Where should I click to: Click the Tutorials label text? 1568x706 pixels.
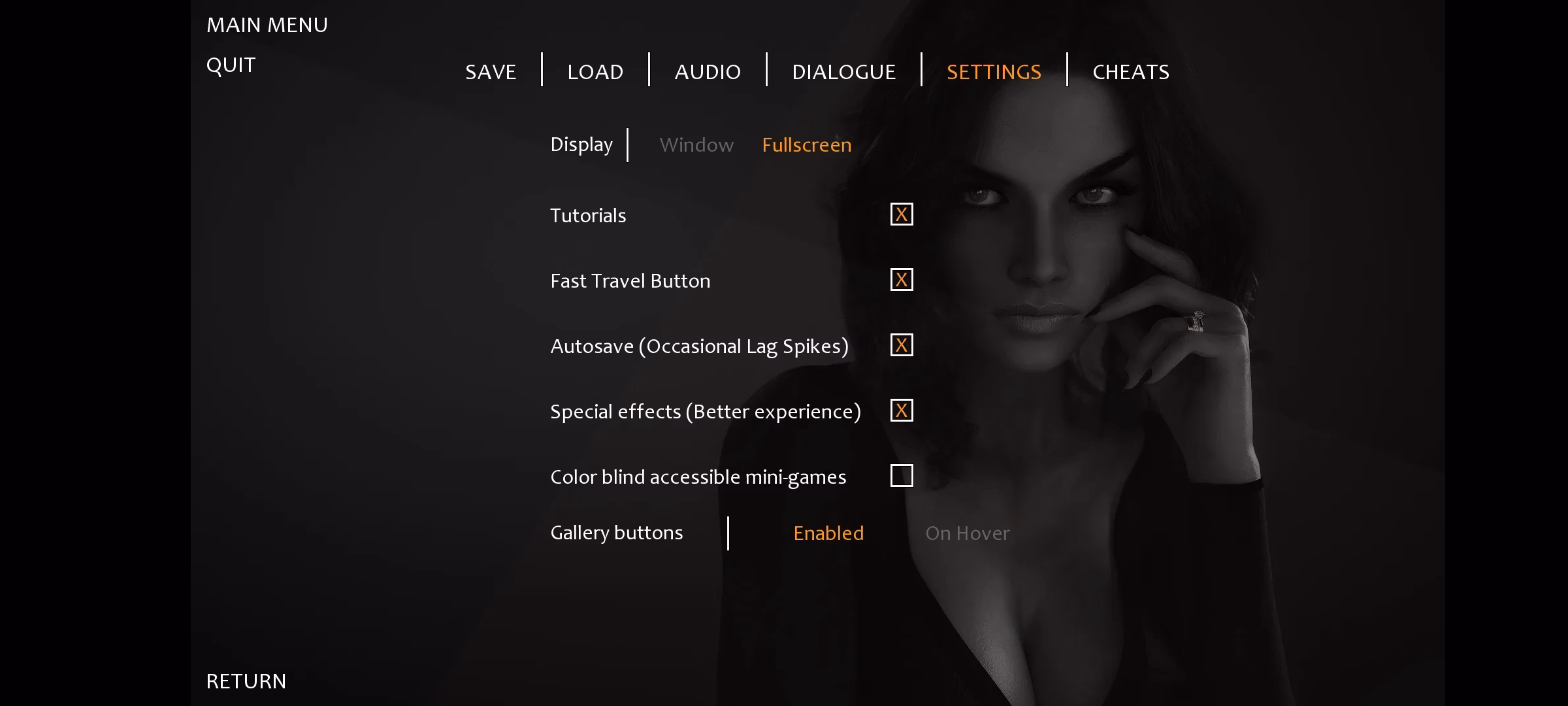588,215
